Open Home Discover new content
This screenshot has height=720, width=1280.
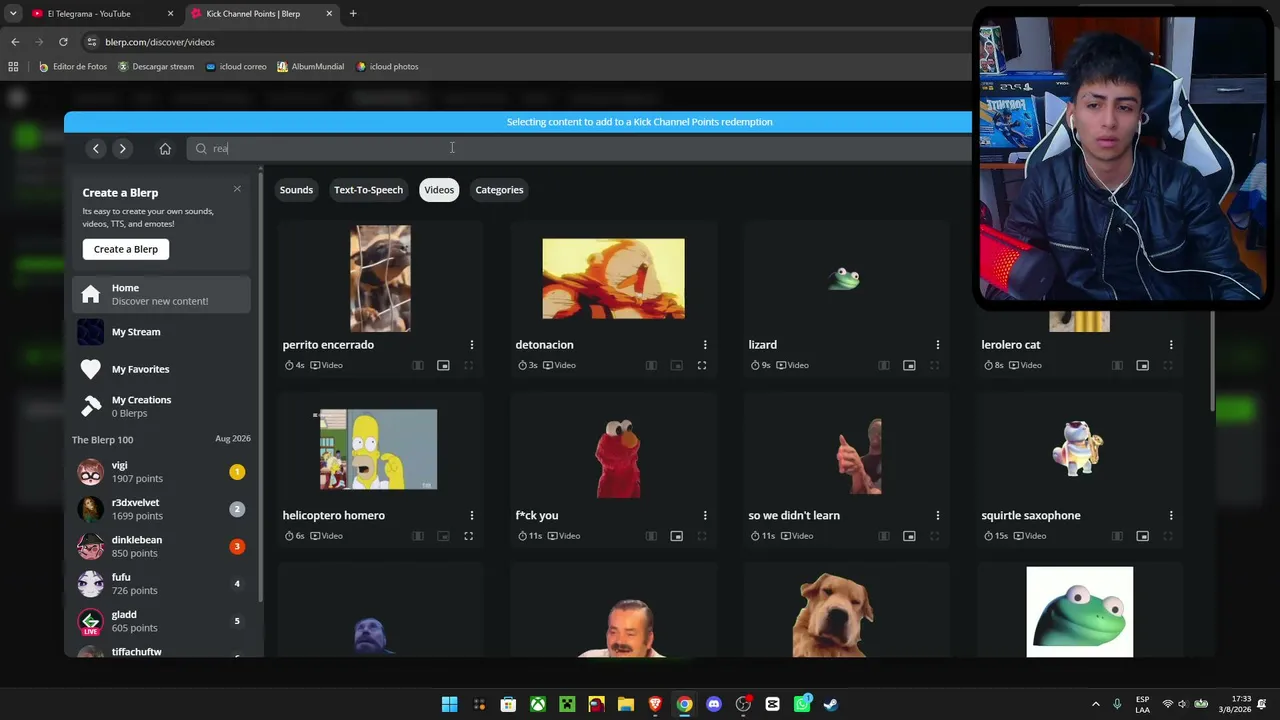tap(161, 294)
